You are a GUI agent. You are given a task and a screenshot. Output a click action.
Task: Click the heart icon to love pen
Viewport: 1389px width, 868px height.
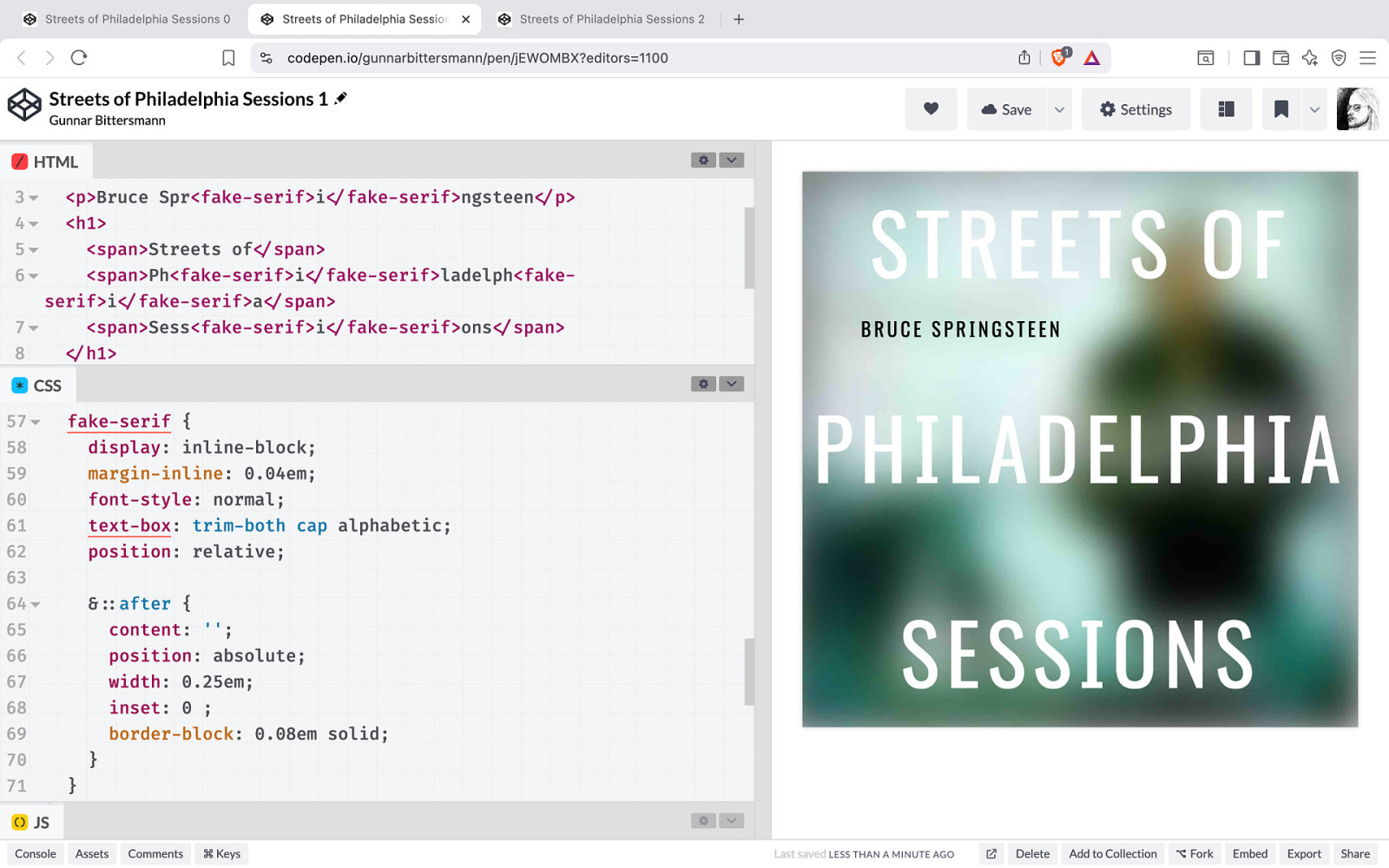click(931, 109)
